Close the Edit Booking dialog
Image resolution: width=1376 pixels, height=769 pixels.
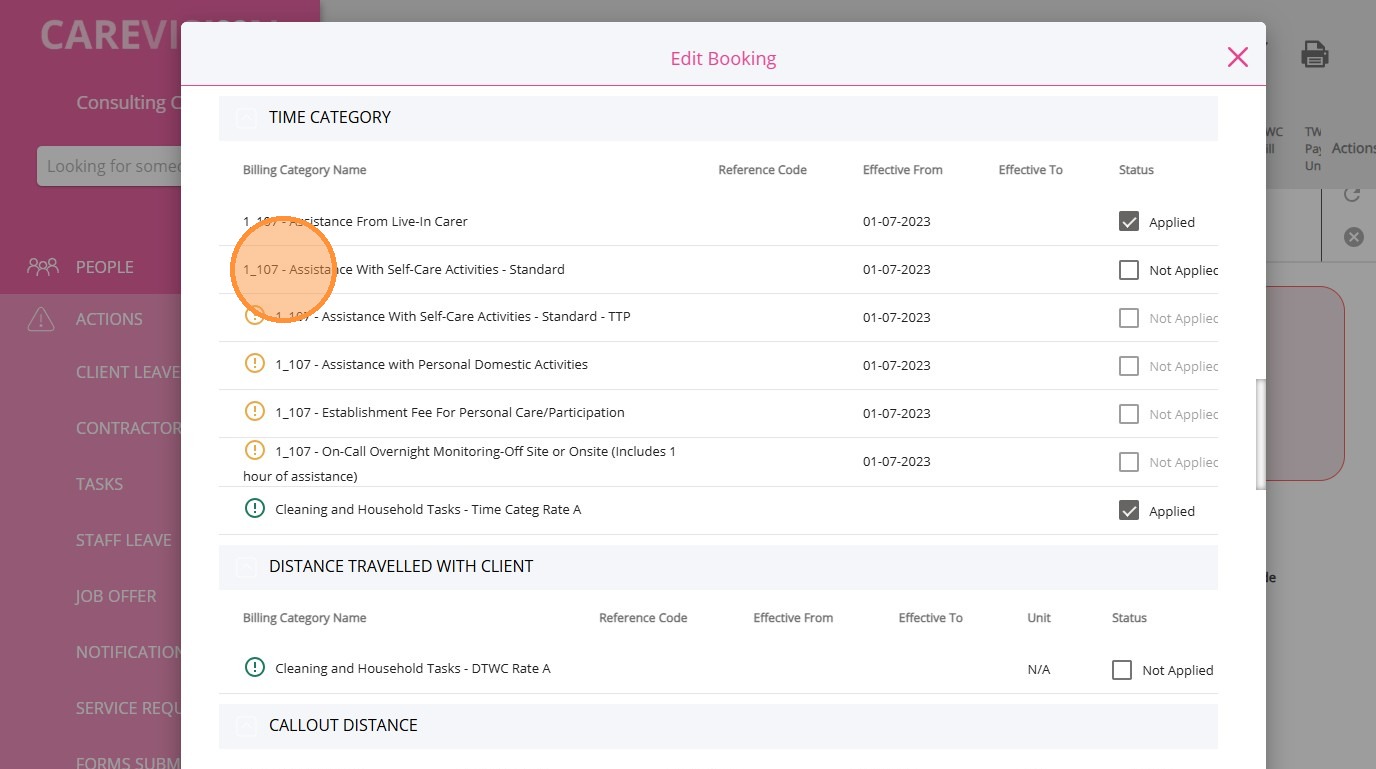(x=1237, y=57)
